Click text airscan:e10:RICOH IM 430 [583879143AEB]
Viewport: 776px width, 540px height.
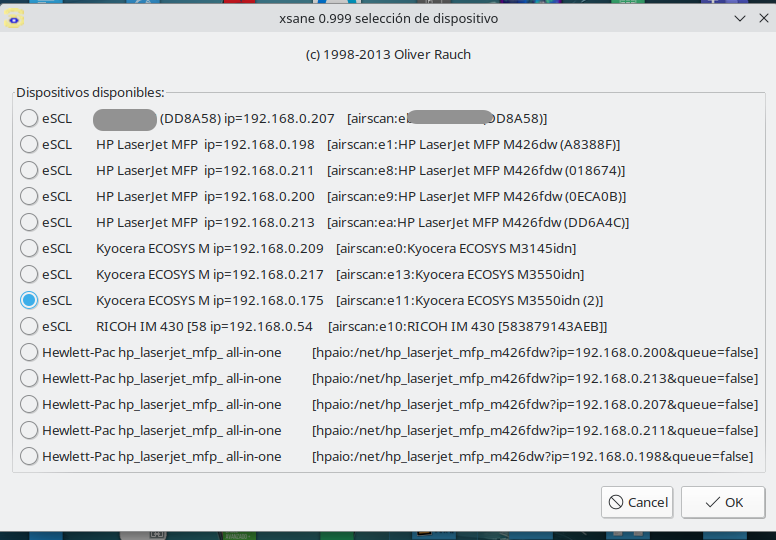pos(468,326)
